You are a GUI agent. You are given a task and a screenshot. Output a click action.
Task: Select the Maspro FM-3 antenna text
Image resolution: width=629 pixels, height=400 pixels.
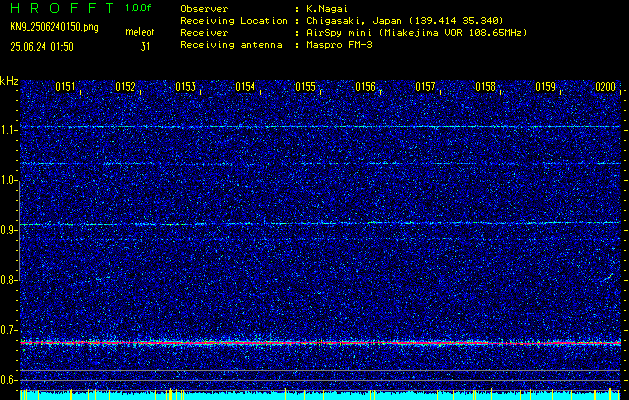tap(339, 45)
